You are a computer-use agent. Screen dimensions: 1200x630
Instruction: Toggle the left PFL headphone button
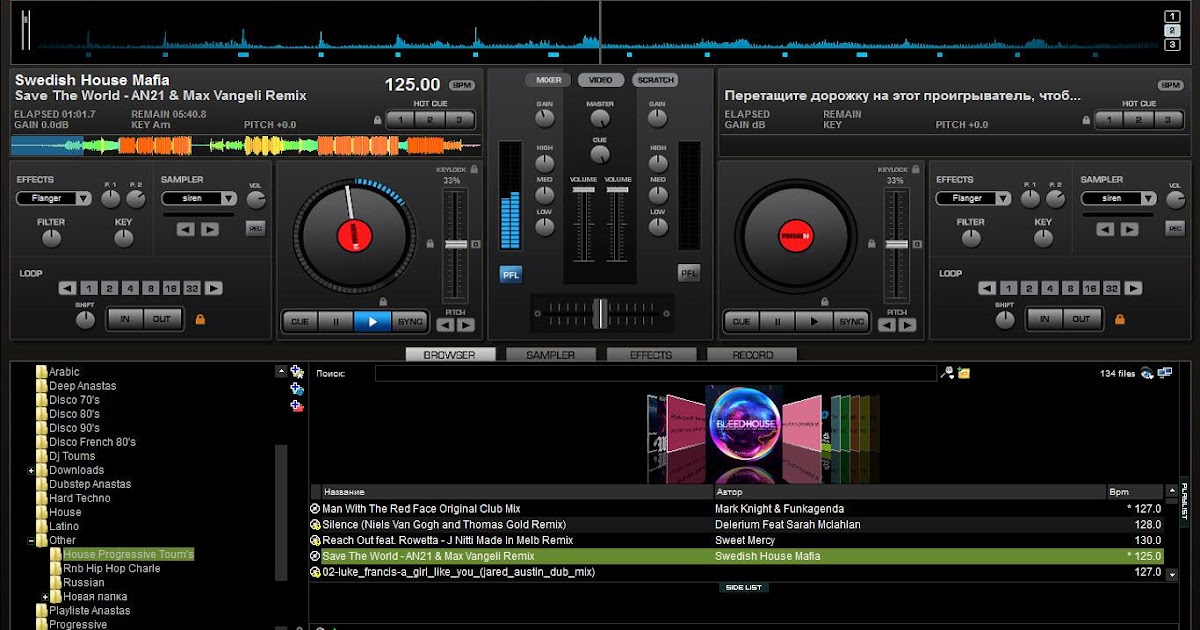511,274
